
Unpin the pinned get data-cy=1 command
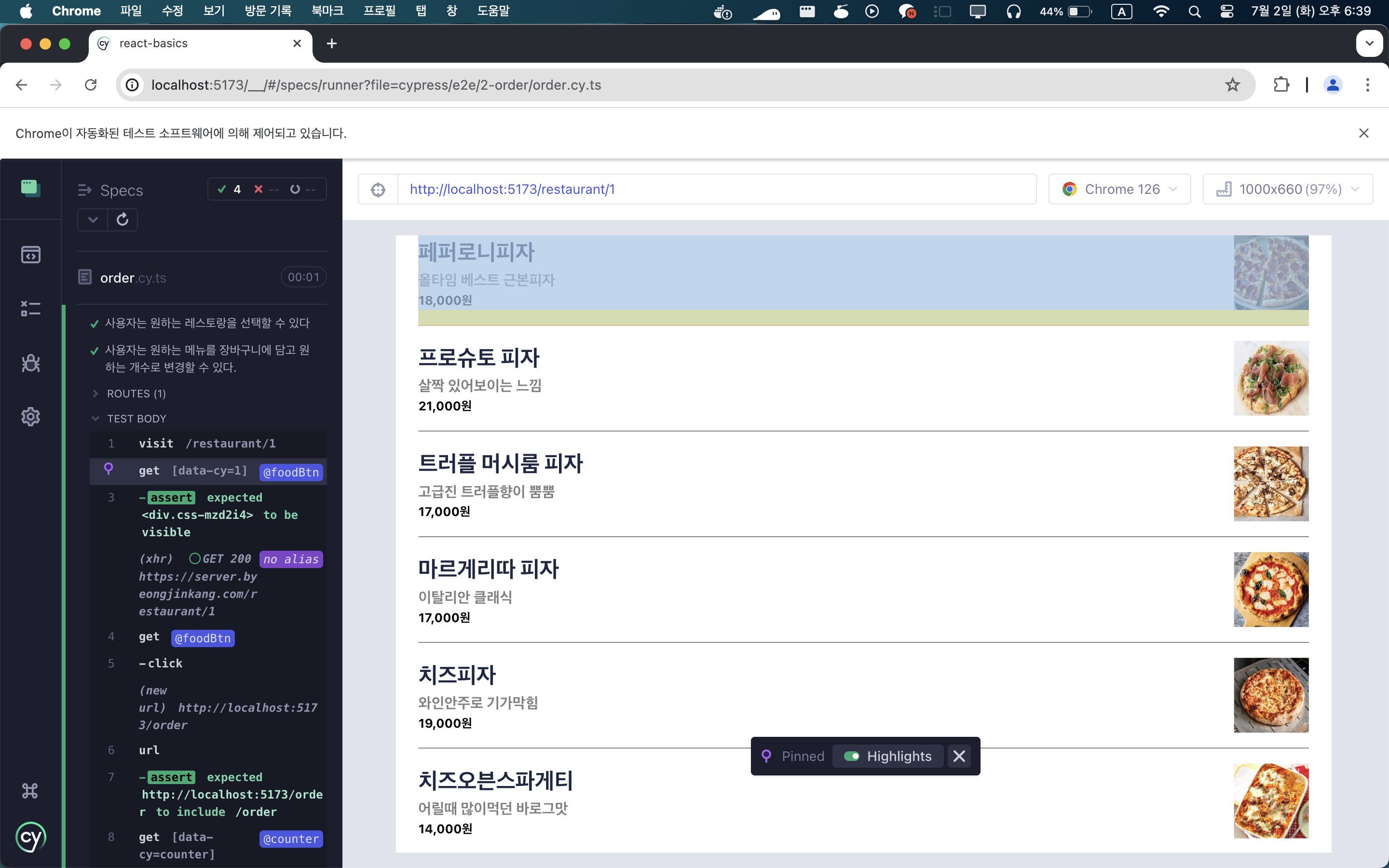coord(109,470)
